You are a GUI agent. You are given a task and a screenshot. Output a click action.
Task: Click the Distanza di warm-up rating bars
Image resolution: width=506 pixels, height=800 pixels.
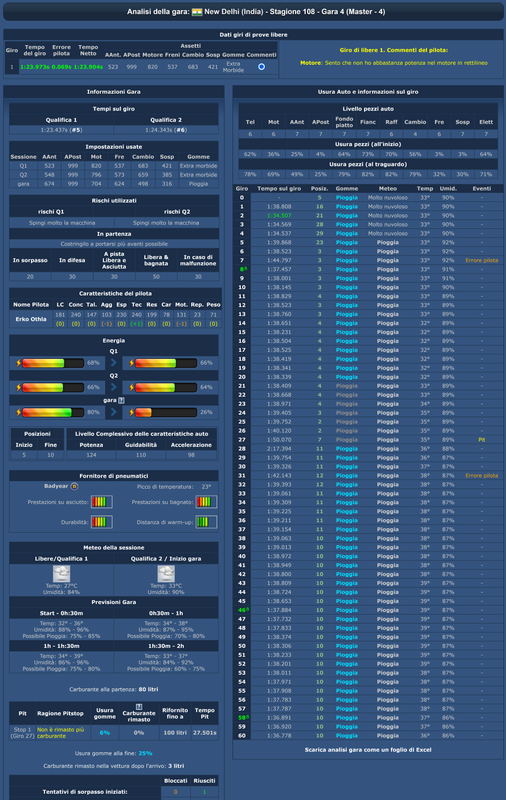tap(206, 522)
